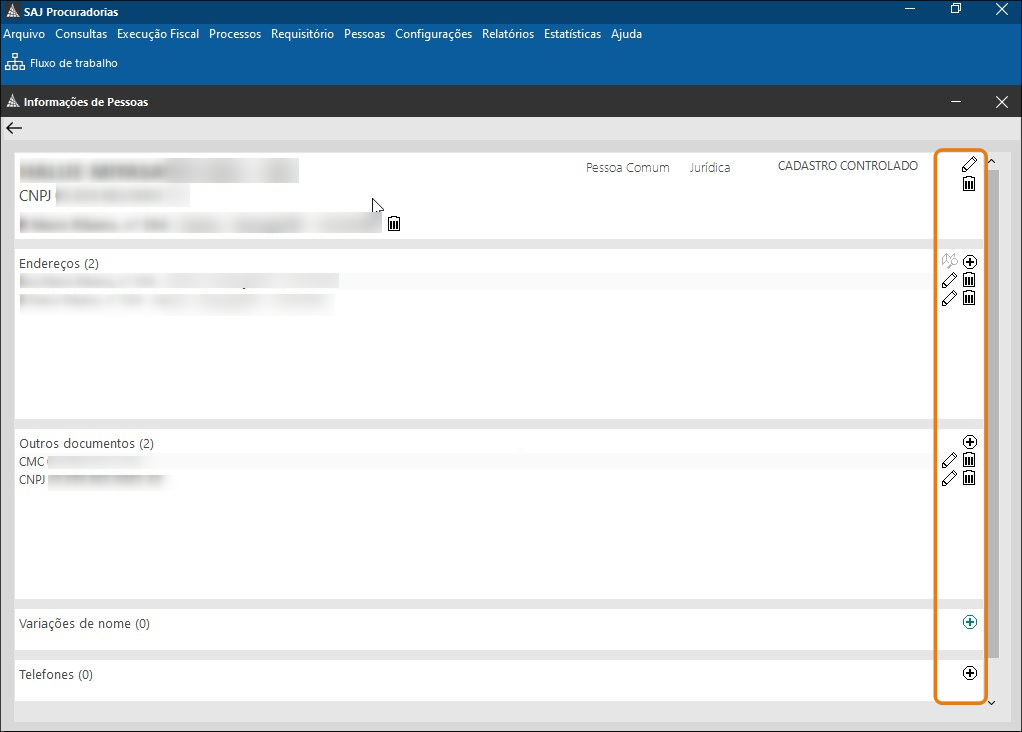Go back using the left arrow
Screen dimensions: 1022x732
14,128
